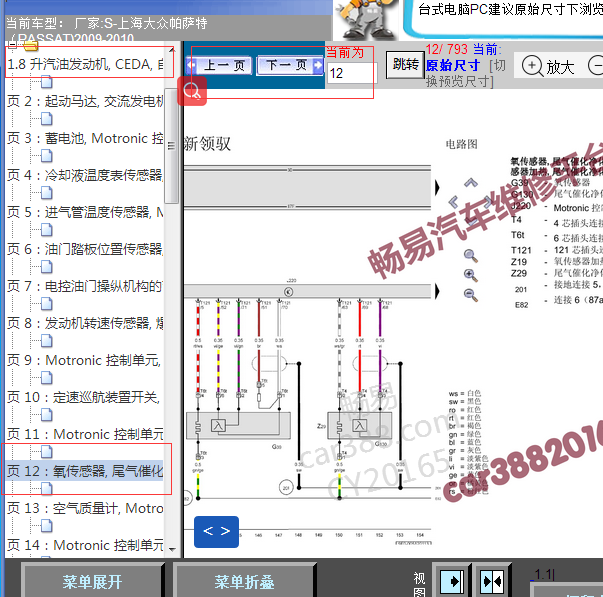Screen dimensions: 603x597
Task: Click the page number input showing 12
Action: click(351, 73)
